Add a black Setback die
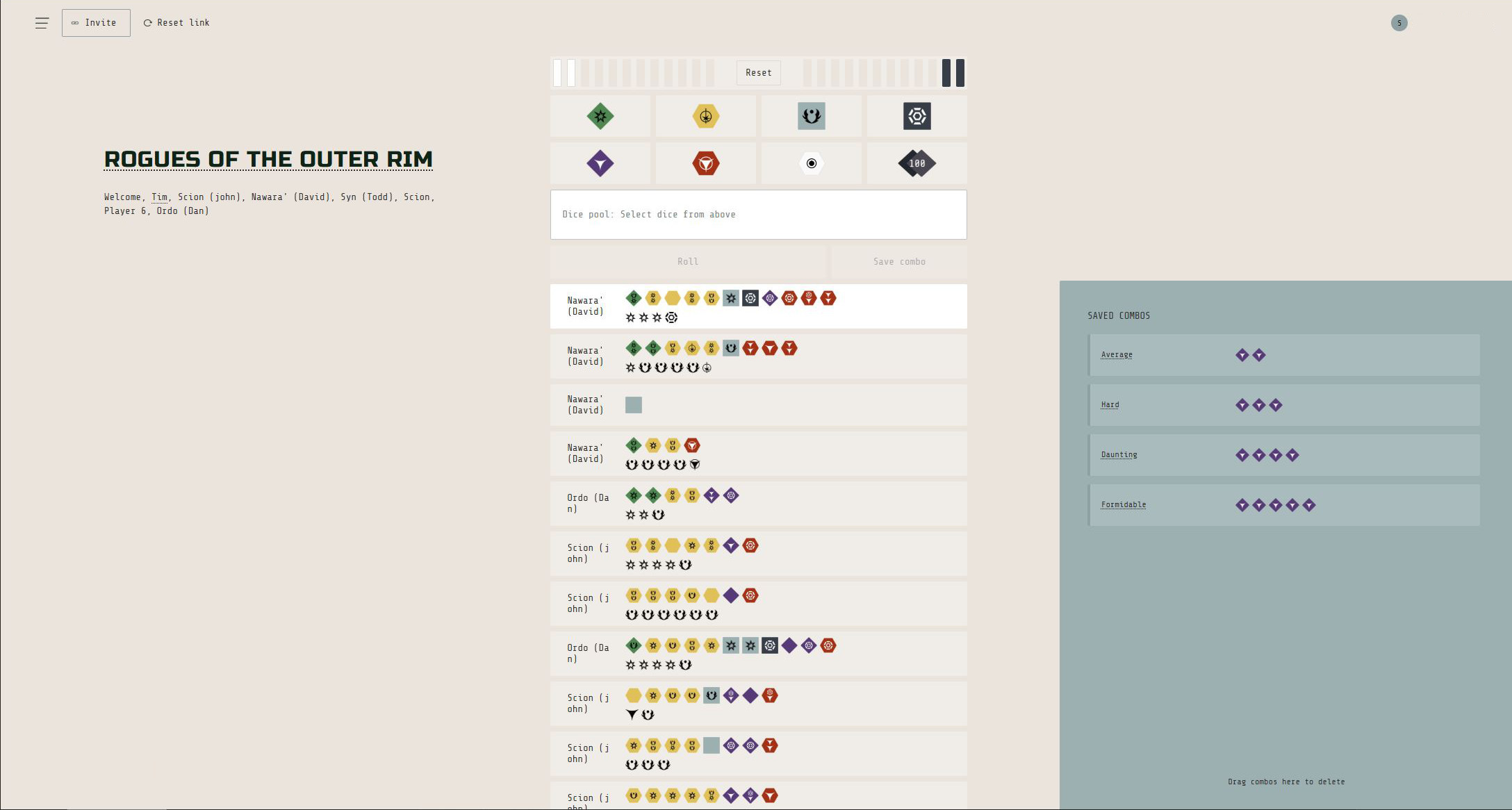1512x810 pixels. pyautogui.click(x=917, y=116)
